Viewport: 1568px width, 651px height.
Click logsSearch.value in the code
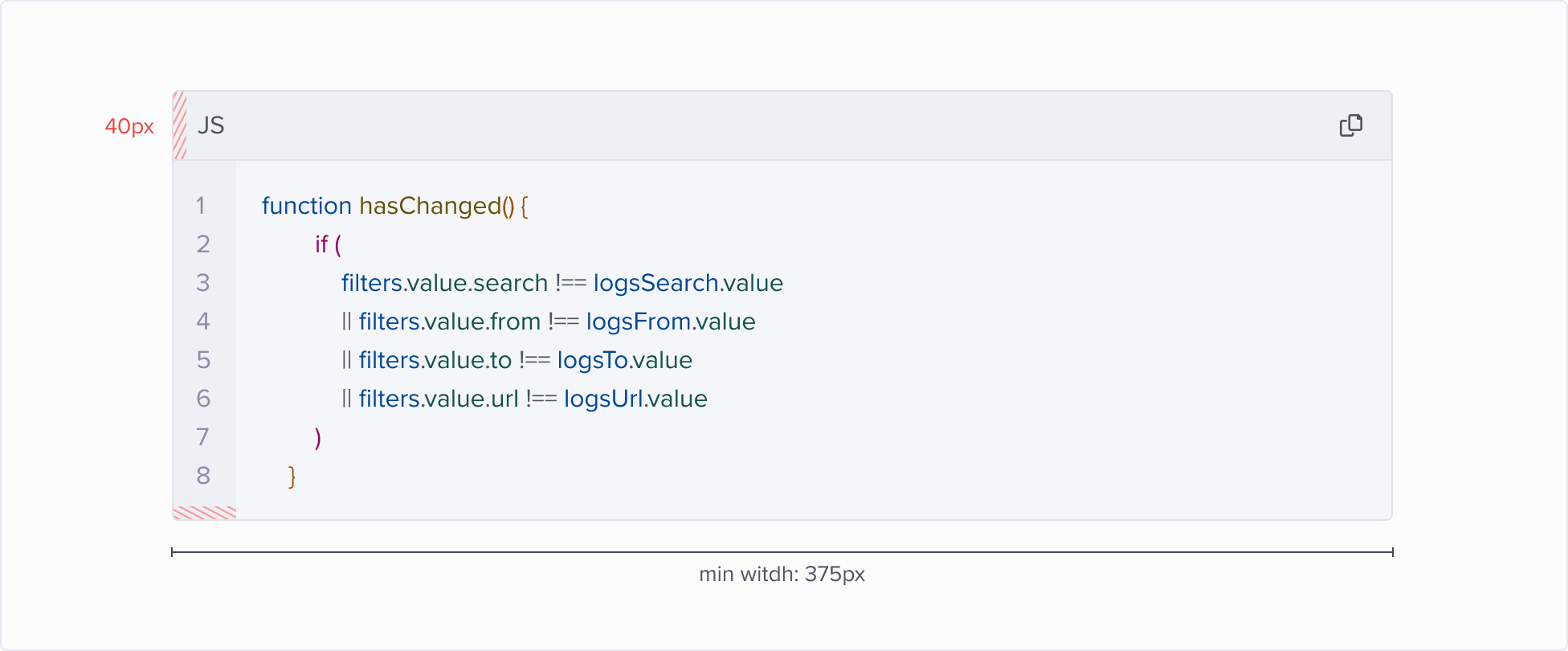688,283
